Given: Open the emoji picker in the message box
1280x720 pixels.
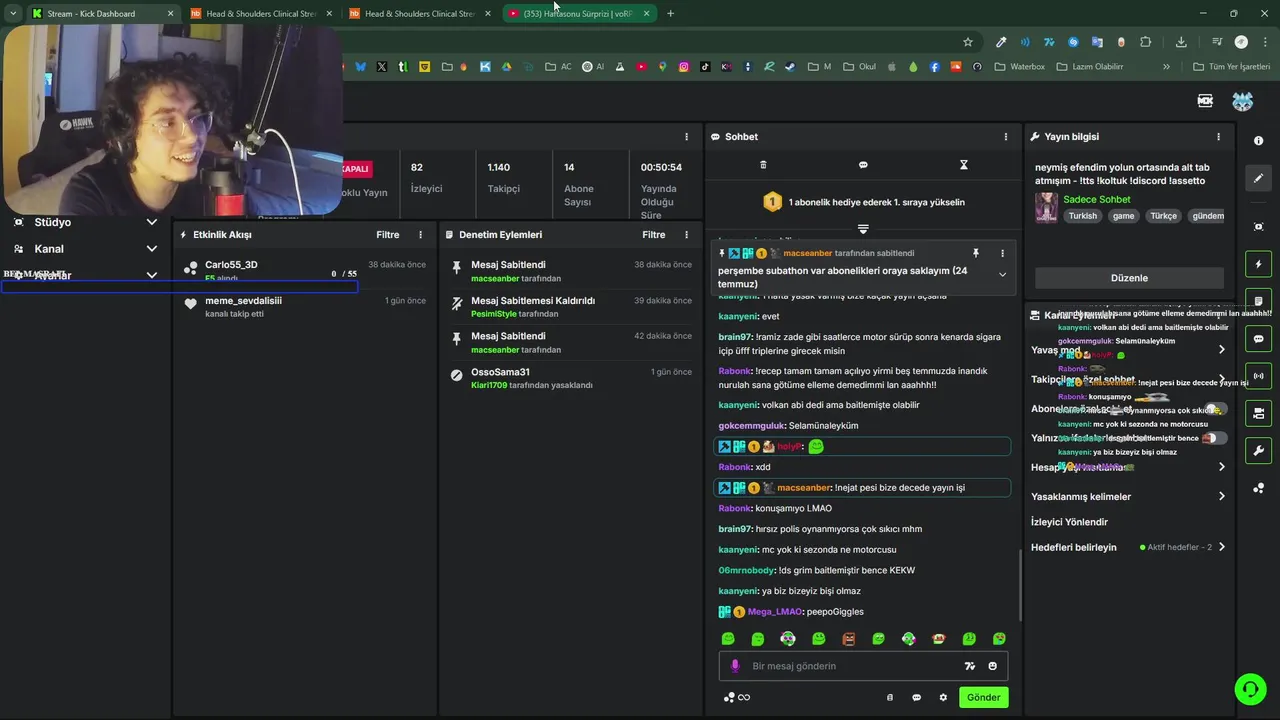Looking at the screenshot, I should coord(993,666).
